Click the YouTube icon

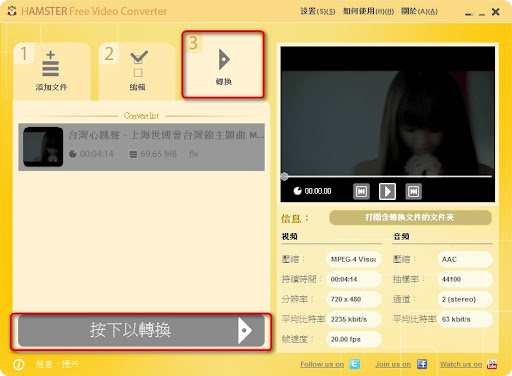492,364
